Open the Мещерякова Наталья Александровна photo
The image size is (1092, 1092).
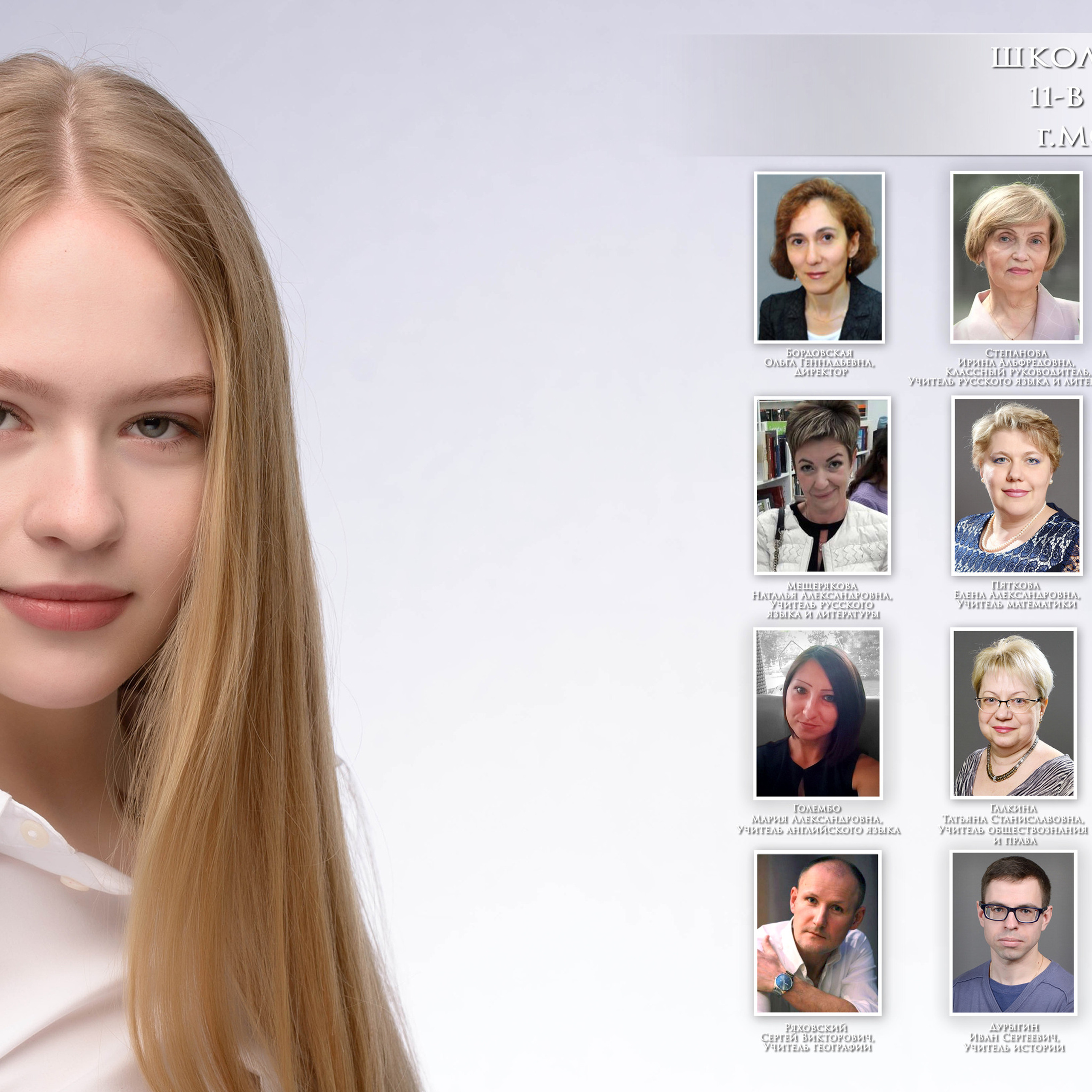click(822, 485)
